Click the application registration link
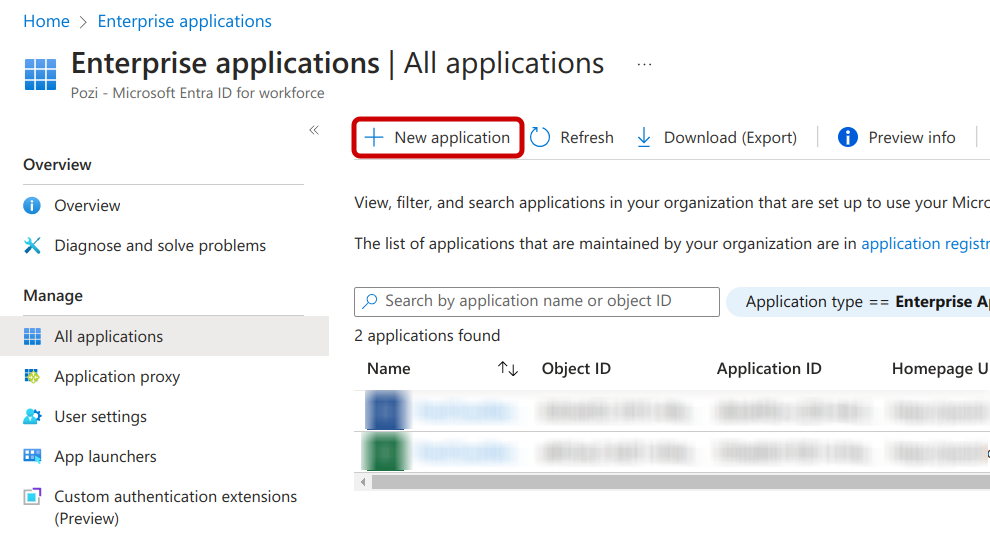This screenshot has width=990, height=544. point(924,243)
